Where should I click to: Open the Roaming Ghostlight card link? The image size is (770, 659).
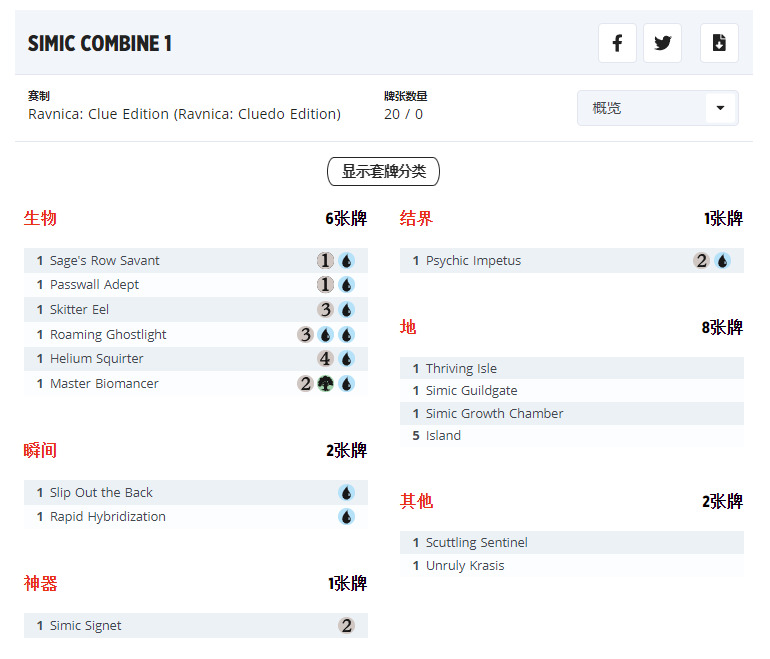[x=108, y=335]
